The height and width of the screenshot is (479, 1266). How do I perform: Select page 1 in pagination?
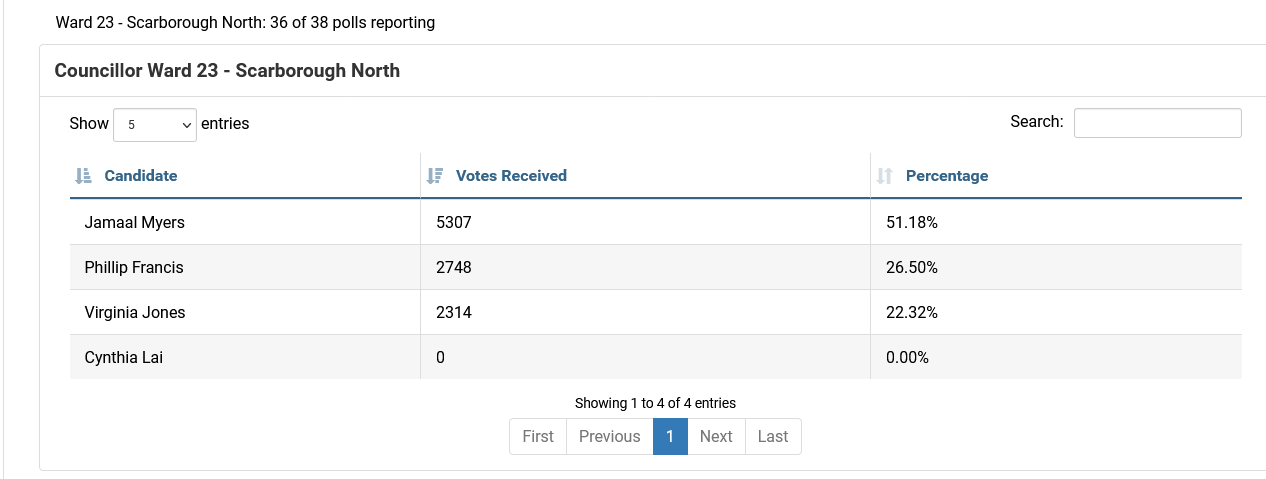(x=670, y=437)
